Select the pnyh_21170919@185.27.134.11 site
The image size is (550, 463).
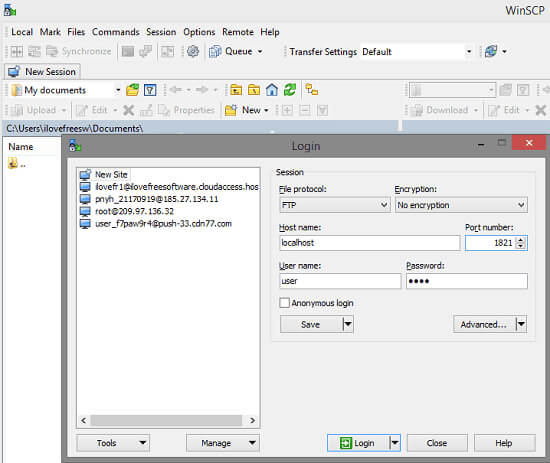(149, 199)
